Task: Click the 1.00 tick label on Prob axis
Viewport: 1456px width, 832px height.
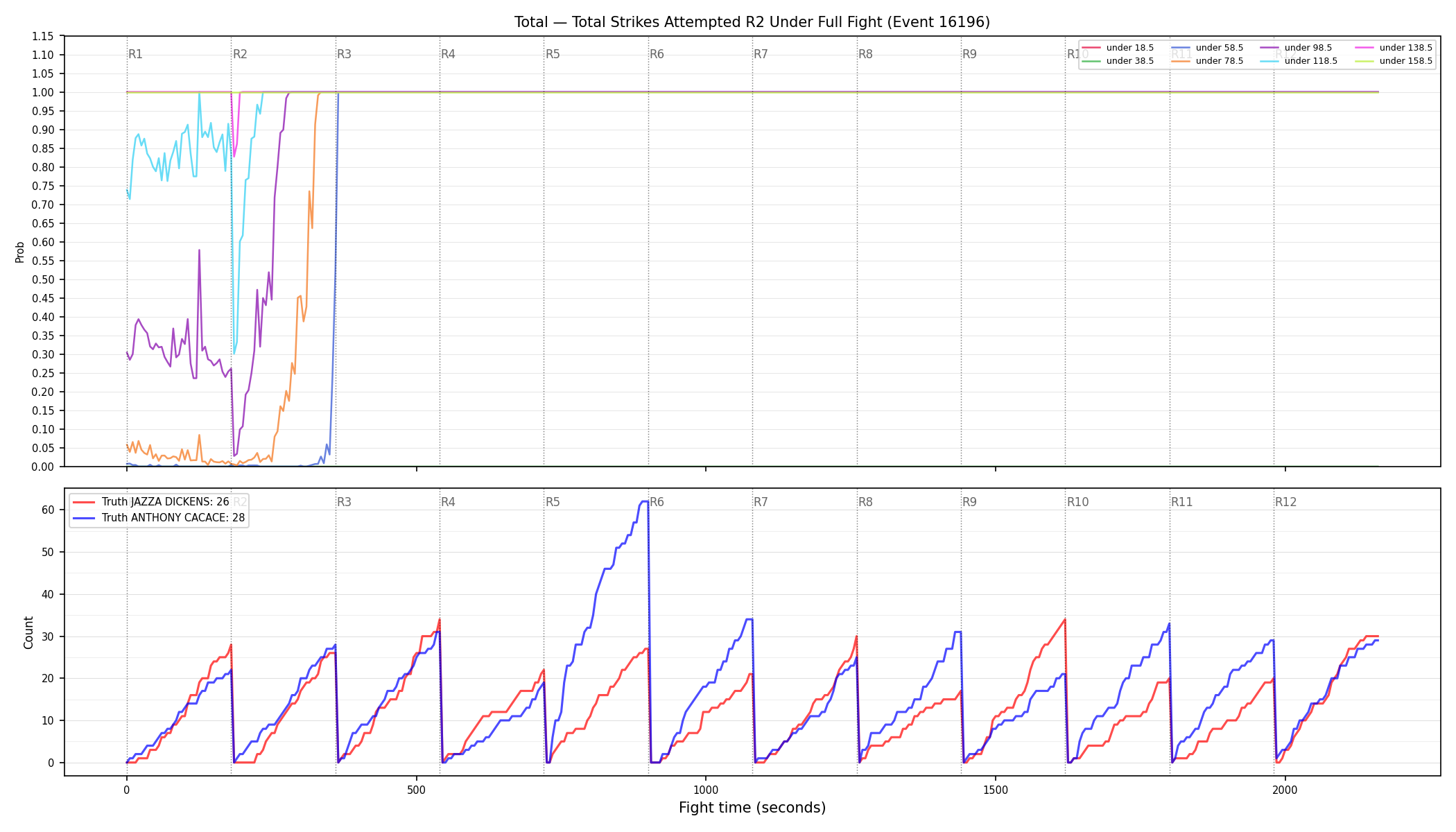Action: [x=43, y=92]
